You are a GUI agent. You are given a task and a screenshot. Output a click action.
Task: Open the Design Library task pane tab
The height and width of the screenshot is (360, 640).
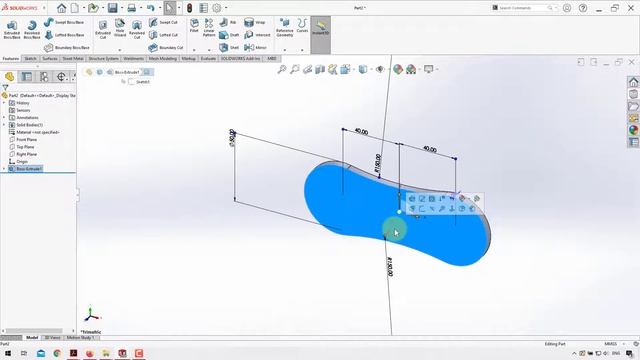pyautogui.click(x=633, y=94)
